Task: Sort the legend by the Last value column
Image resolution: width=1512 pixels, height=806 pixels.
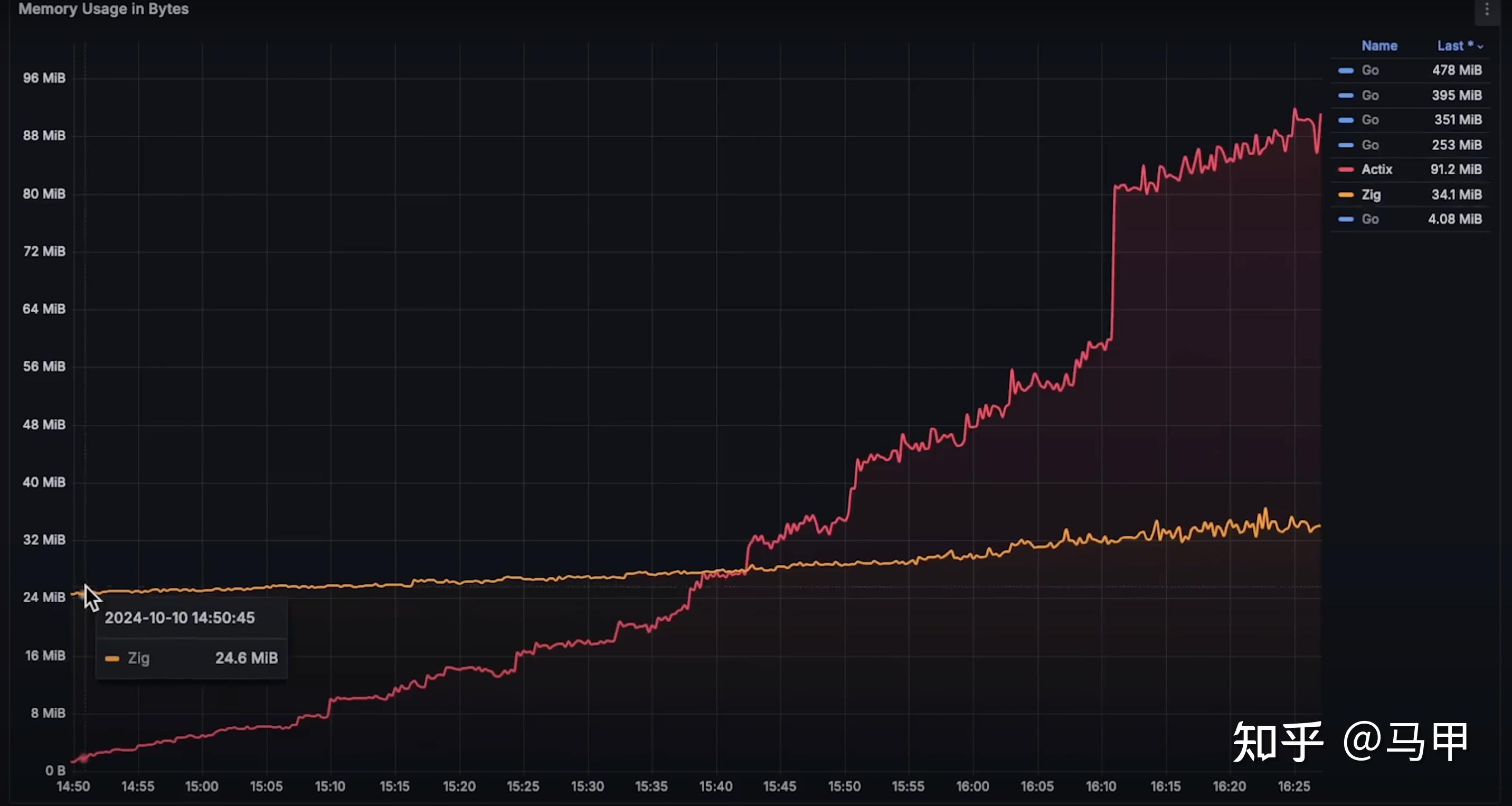Action: pyautogui.click(x=1450, y=46)
